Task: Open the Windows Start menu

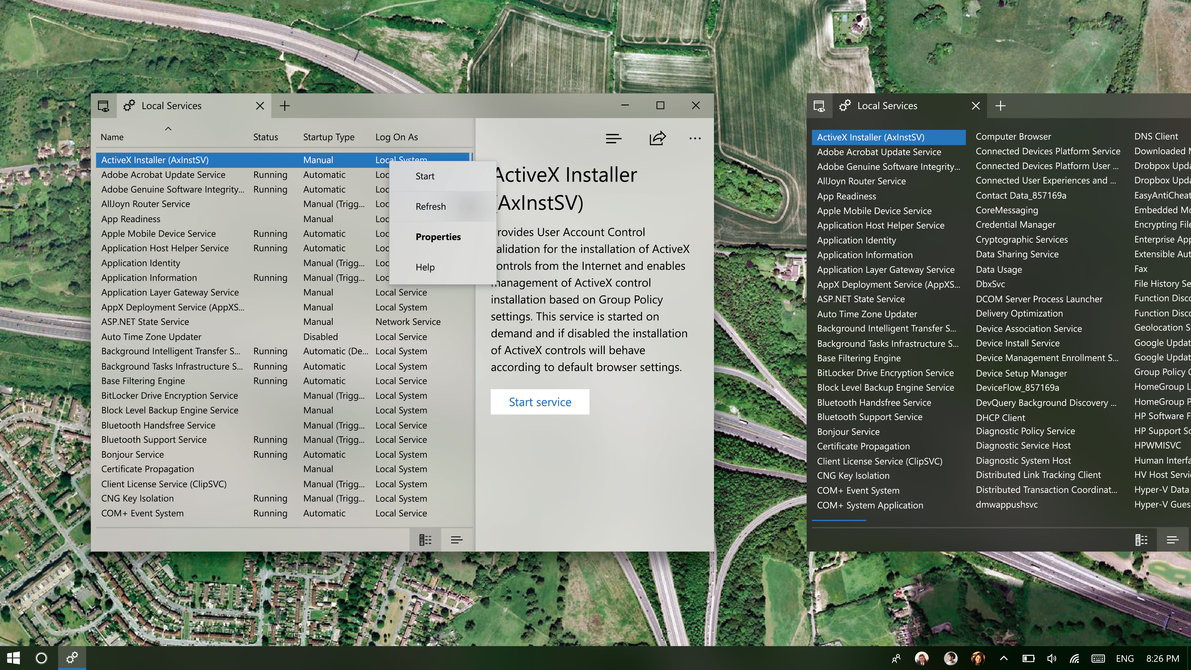Action: (x=13, y=658)
